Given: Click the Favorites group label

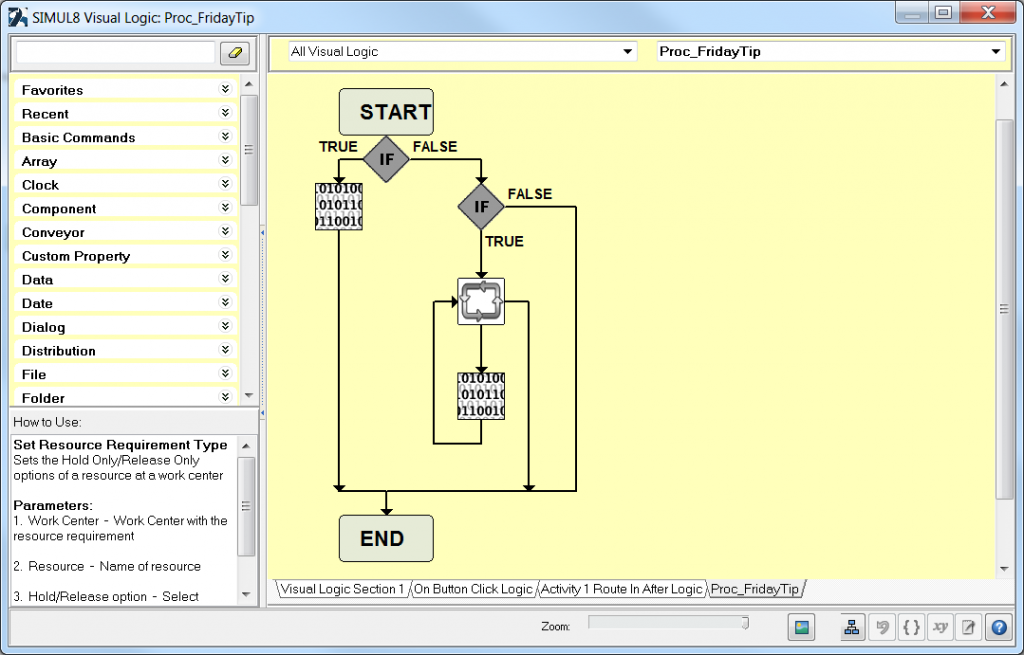Looking at the screenshot, I should pyautogui.click(x=52, y=90).
